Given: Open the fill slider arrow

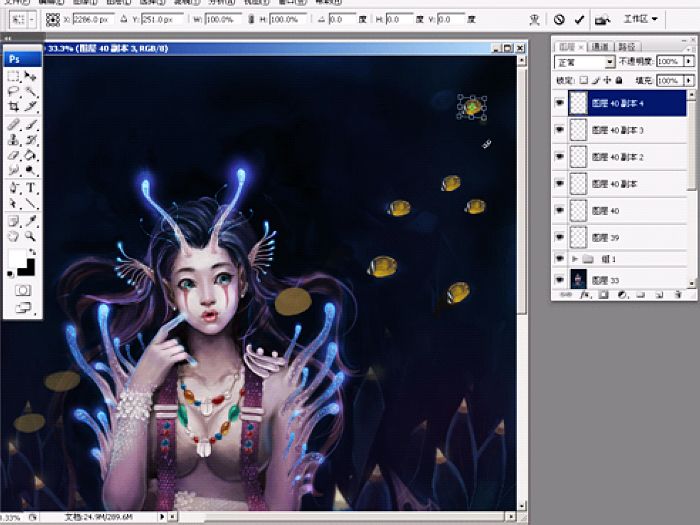Looking at the screenshot, I should [x=689, y=80].
